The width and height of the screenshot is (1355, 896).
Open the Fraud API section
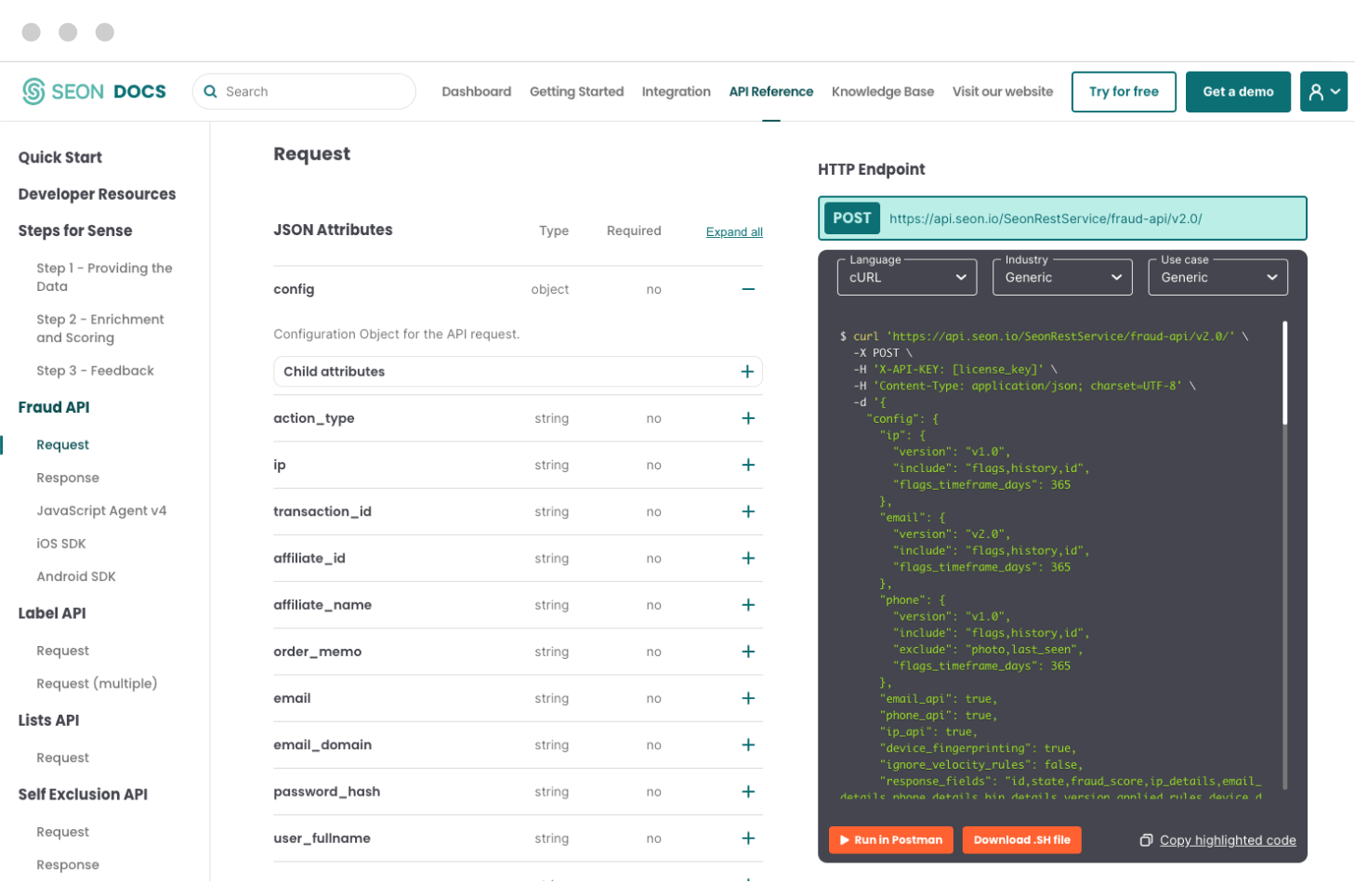coord(54,407)
